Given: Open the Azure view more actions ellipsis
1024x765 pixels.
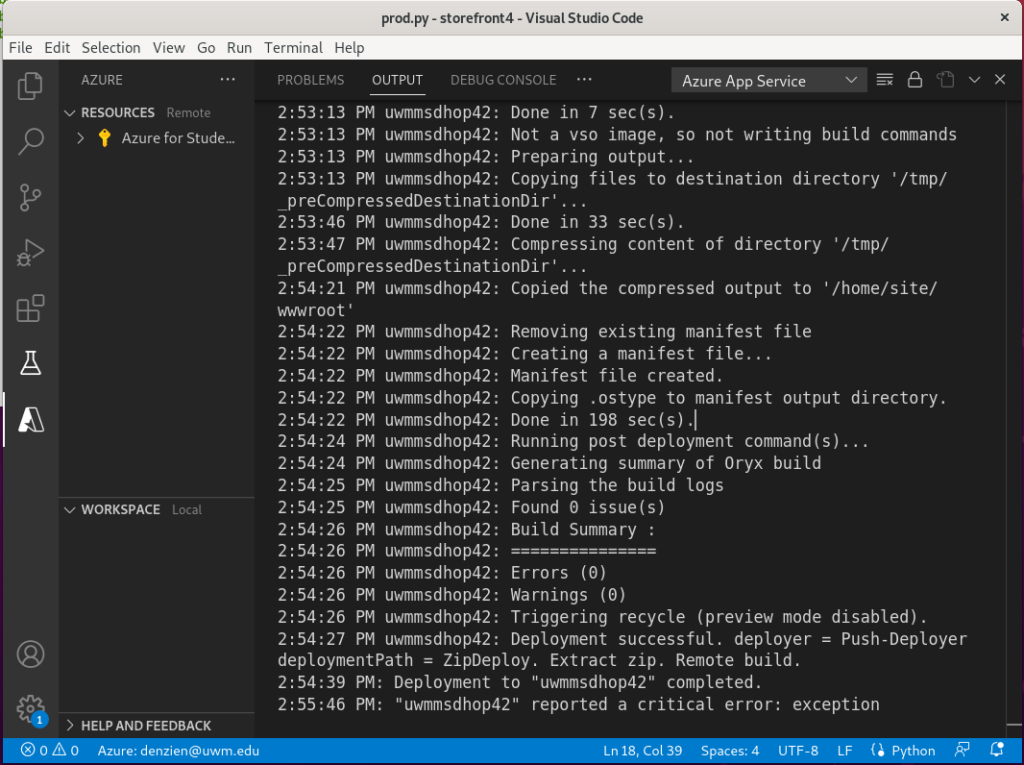Looking at the screenshot, I should [227, 79].
